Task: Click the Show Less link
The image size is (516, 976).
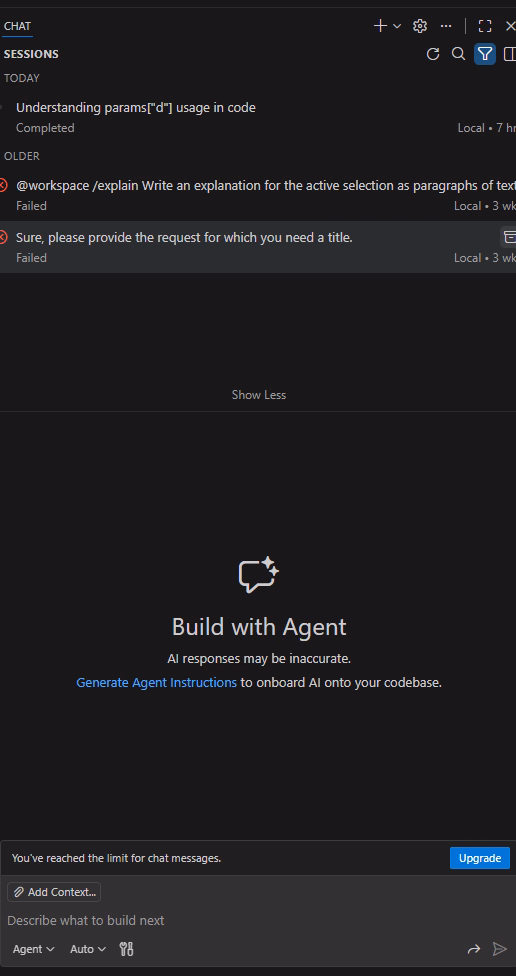Action: (x=259, y=395)
